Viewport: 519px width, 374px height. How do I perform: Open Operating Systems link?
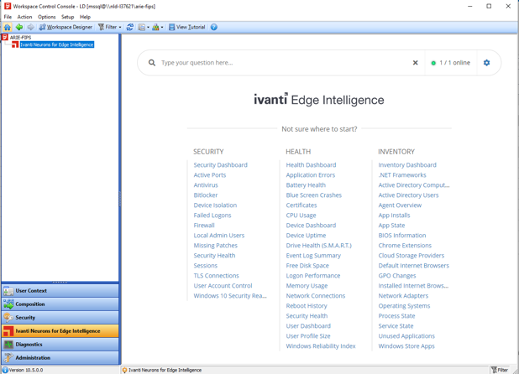point(404,306)
